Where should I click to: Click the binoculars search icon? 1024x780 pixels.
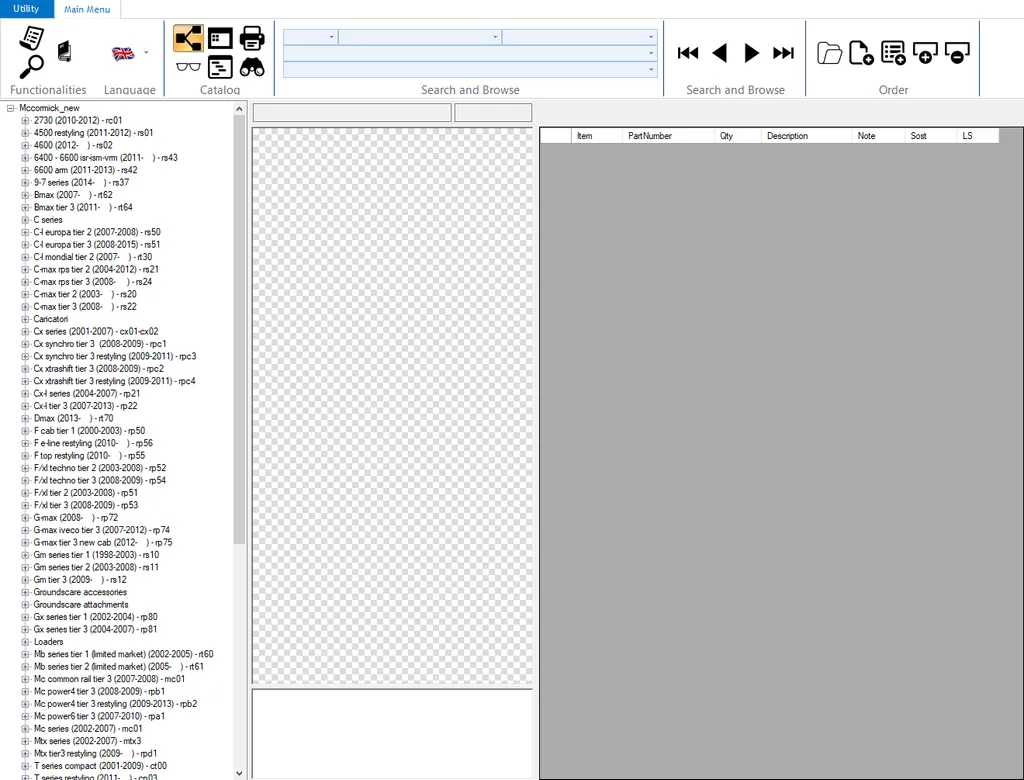[252, 67]
